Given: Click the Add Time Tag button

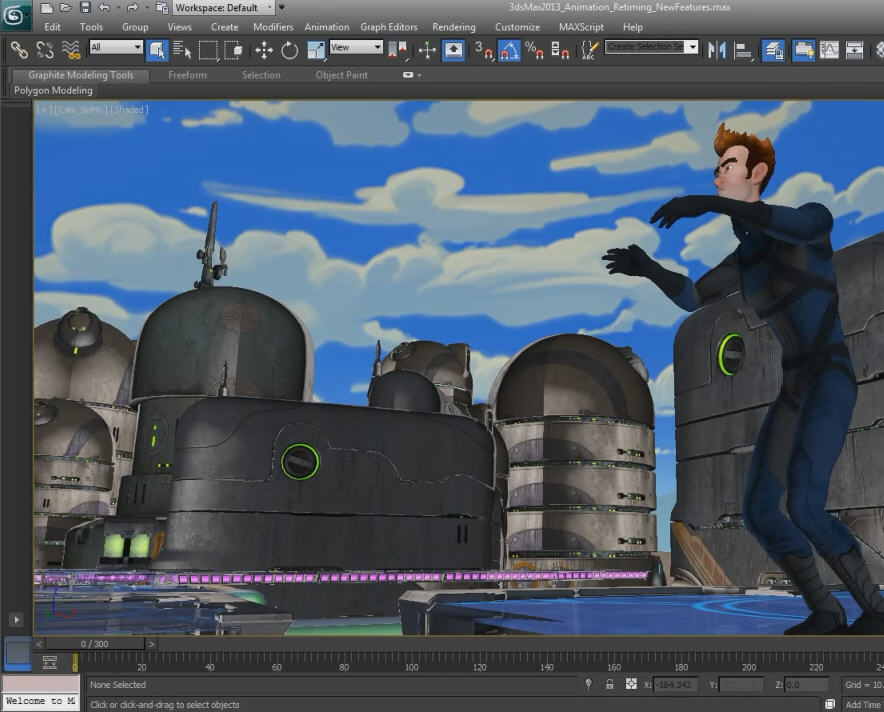Looking at the screenshot, I should click(x=862, y=705).
